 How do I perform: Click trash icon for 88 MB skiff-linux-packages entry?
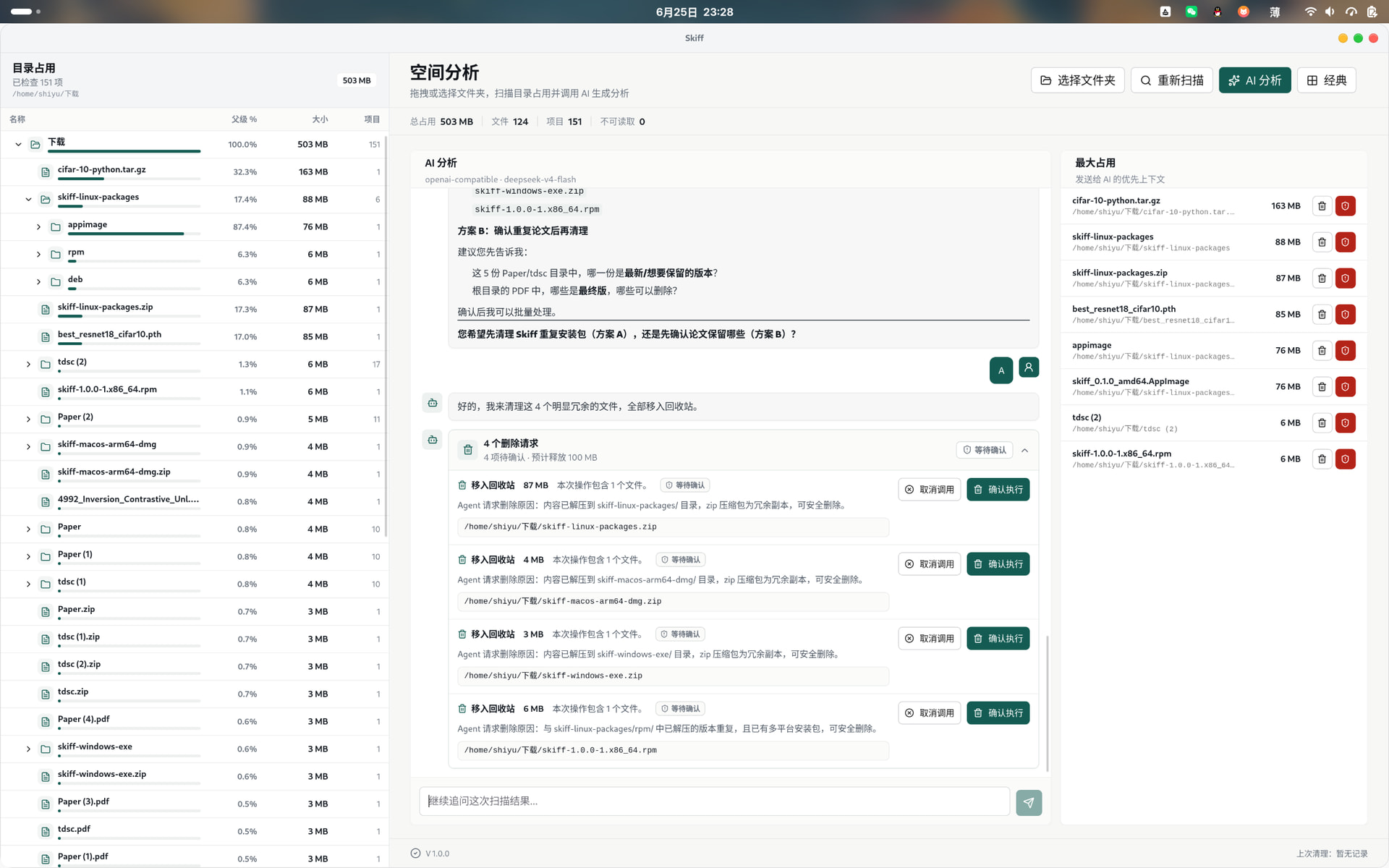(x=1322, y=242)
